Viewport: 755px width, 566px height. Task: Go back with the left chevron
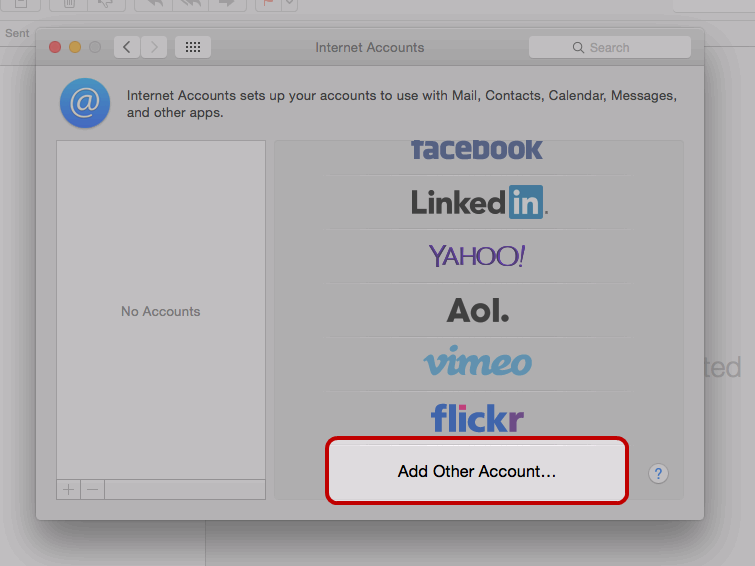pyautogui.click(x=127, y=47)
